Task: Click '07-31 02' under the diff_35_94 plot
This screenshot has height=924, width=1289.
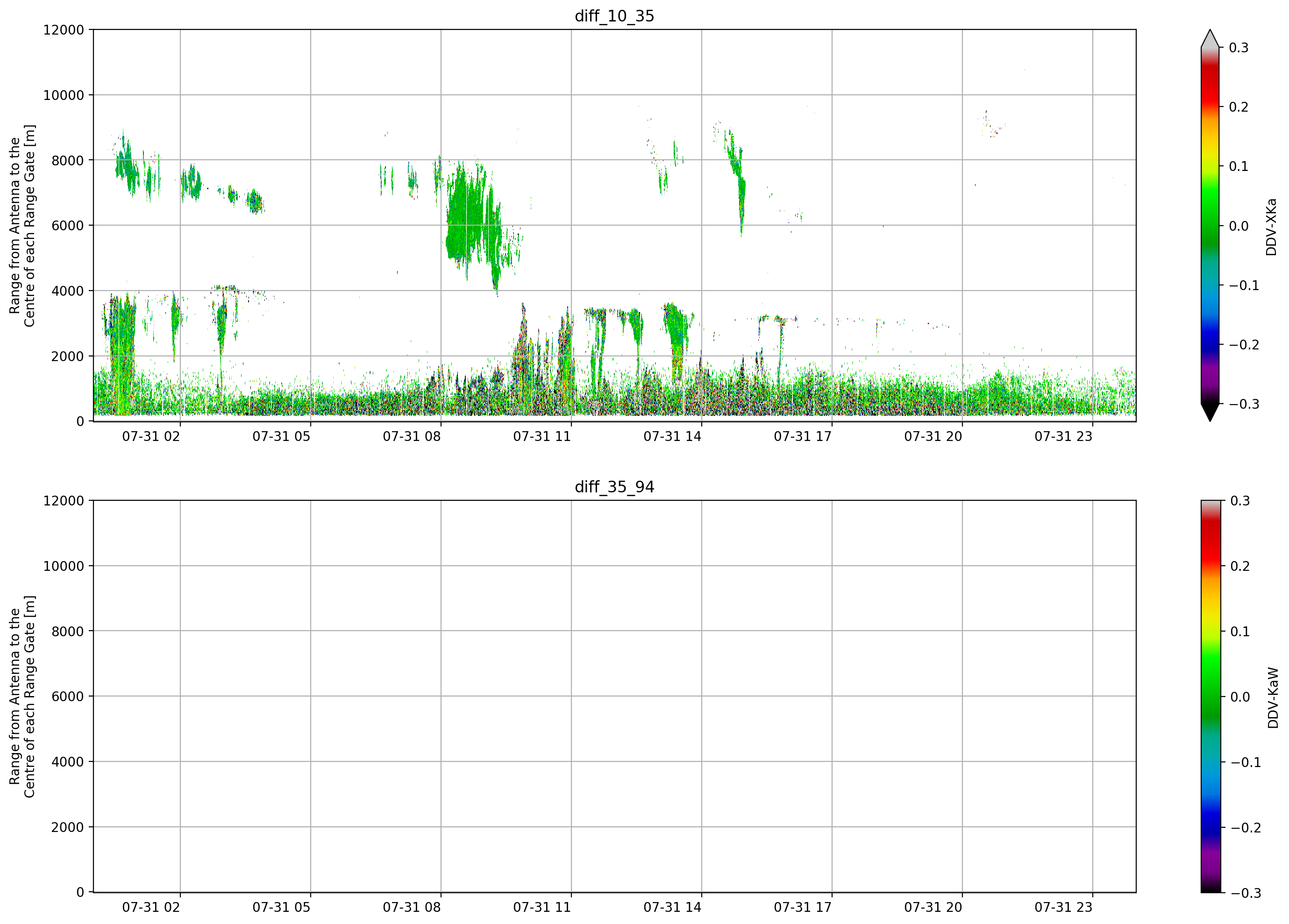Action: (x=151, y=908)
